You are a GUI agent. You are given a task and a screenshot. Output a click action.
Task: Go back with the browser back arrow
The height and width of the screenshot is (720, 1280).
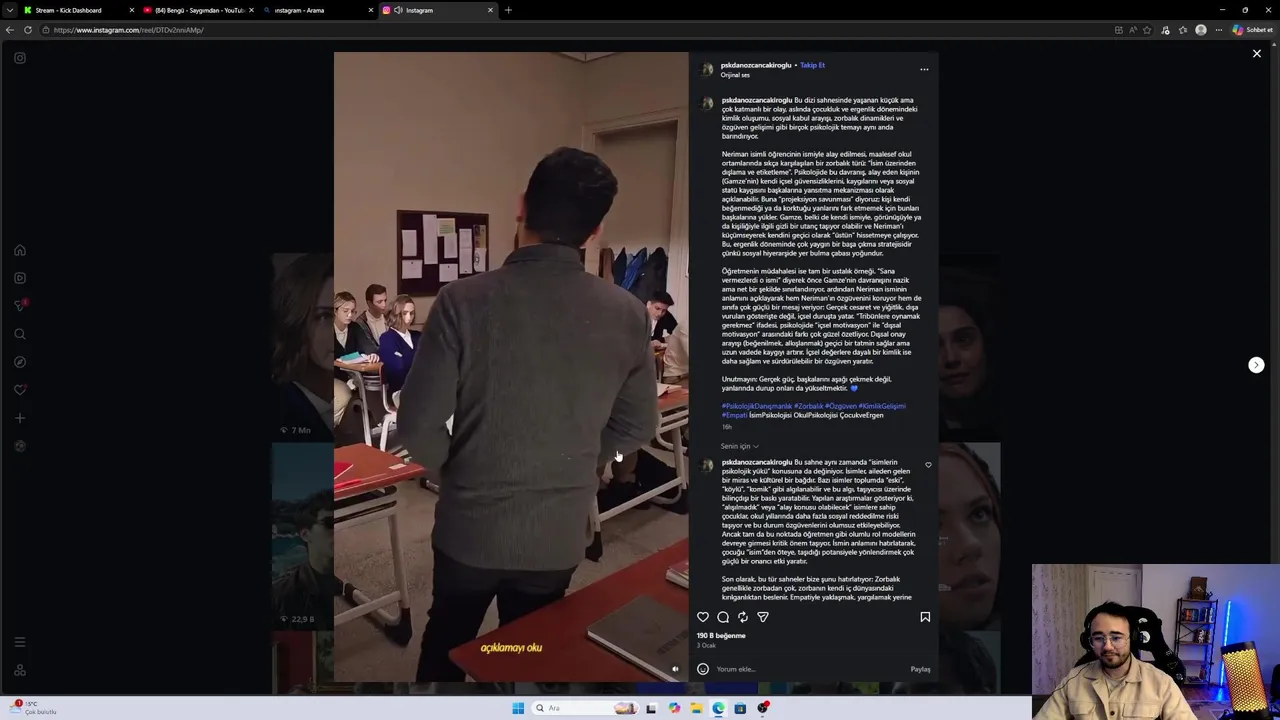pyautogui.click(x=10, y=30)
